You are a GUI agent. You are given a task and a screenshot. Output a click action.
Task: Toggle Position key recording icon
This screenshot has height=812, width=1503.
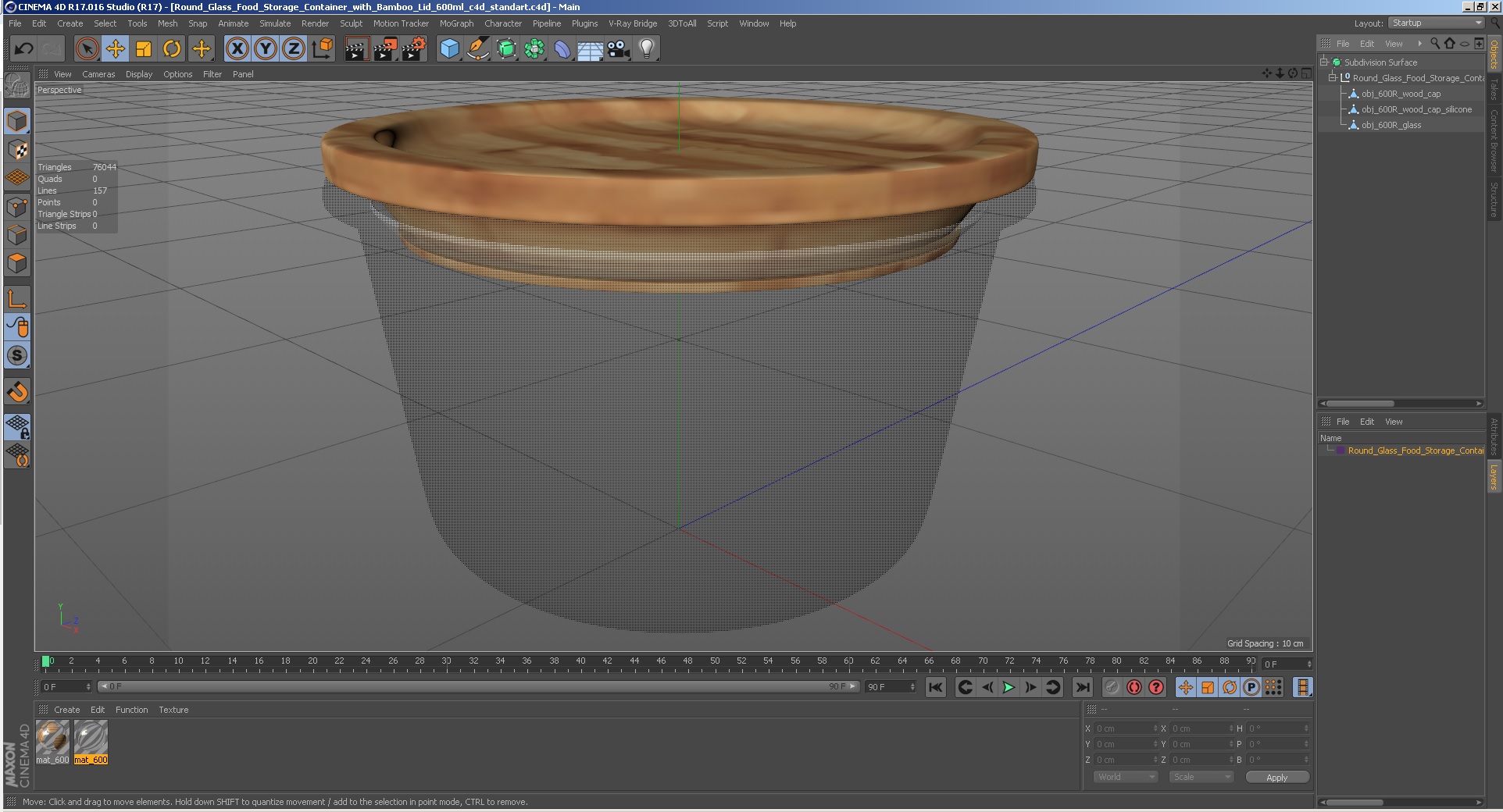click(1185, 687)
